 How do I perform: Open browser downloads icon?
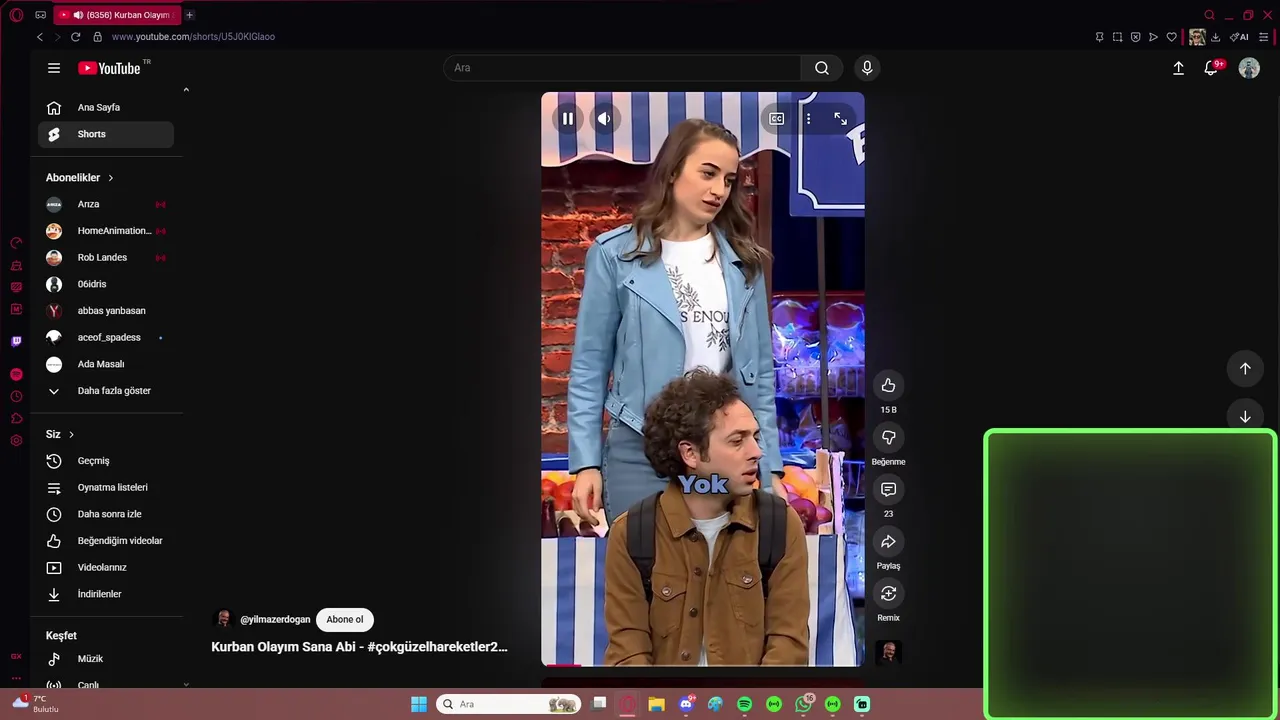(x=1216, y=37)
